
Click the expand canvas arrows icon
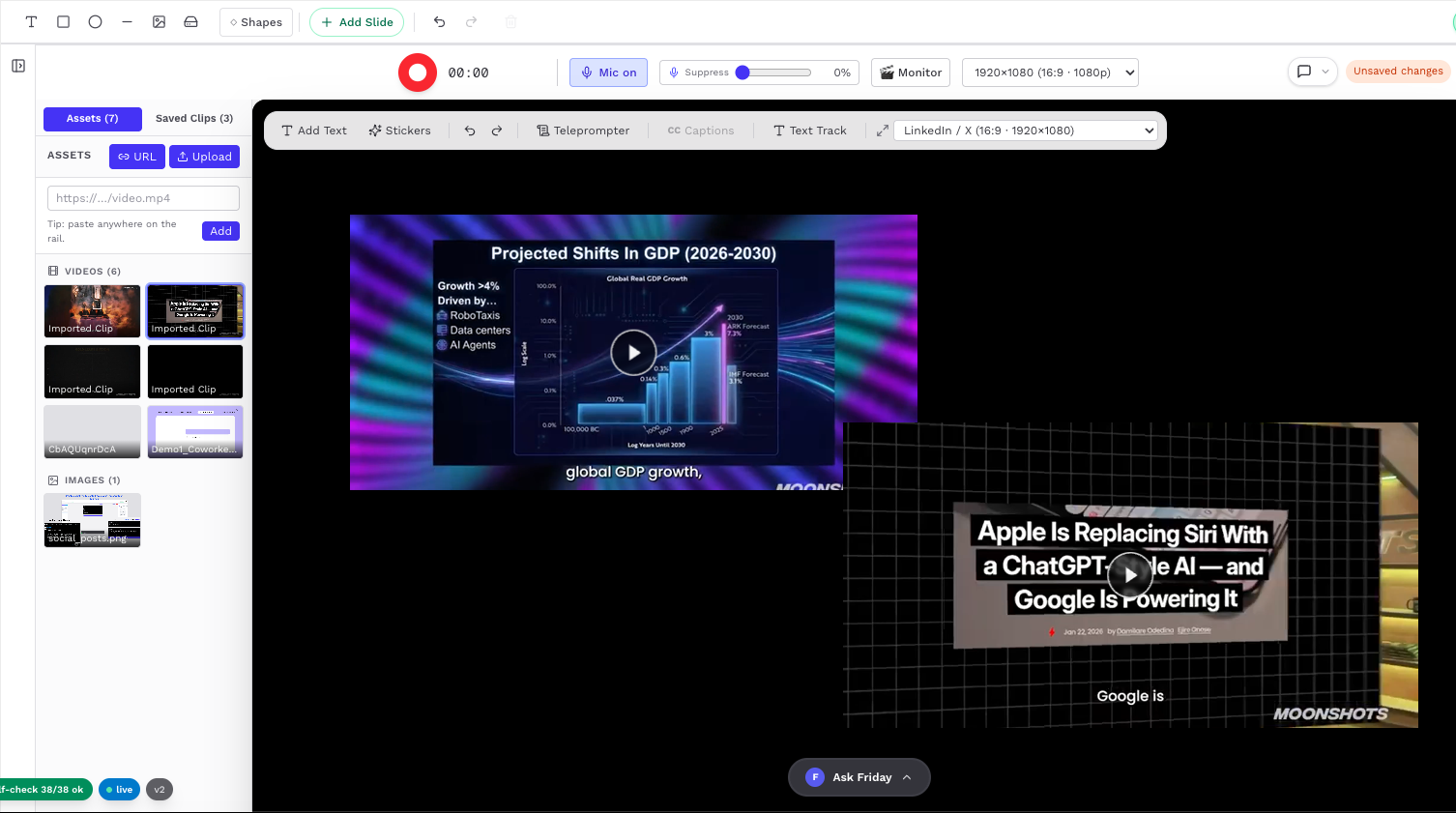point(882,131)
